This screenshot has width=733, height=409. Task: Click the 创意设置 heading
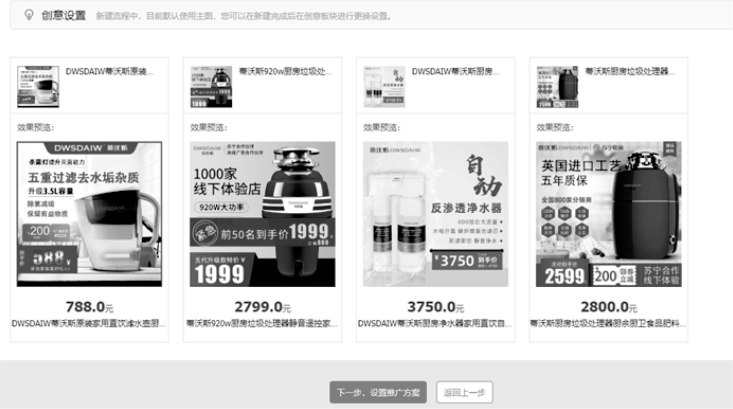(x=64, y=15)
